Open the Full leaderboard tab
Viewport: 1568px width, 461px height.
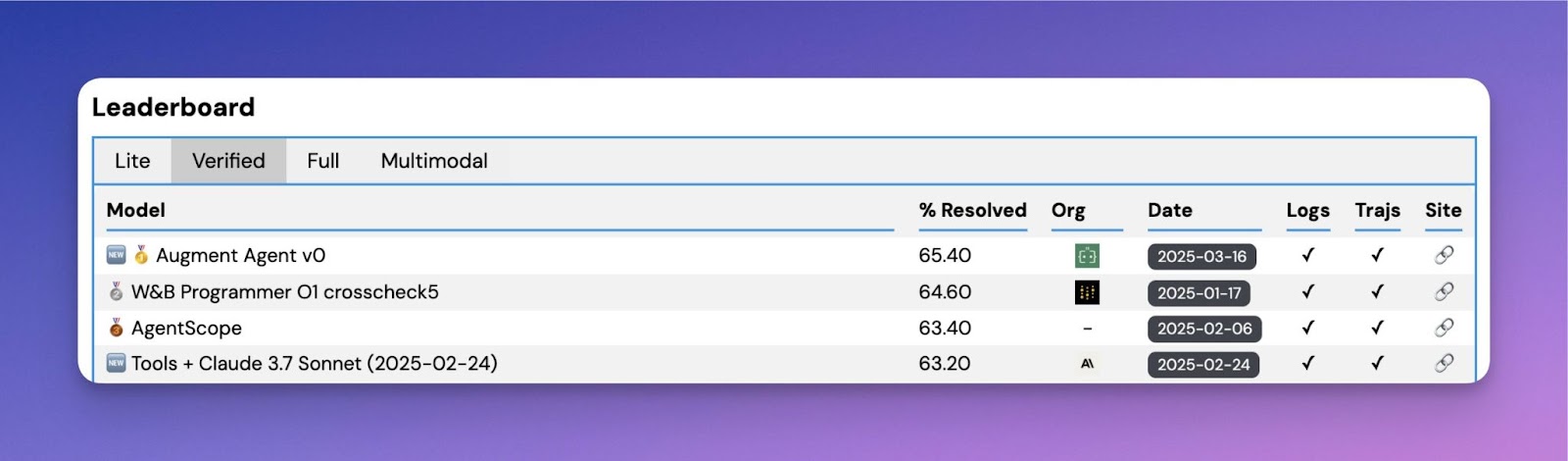coord(323,161)
